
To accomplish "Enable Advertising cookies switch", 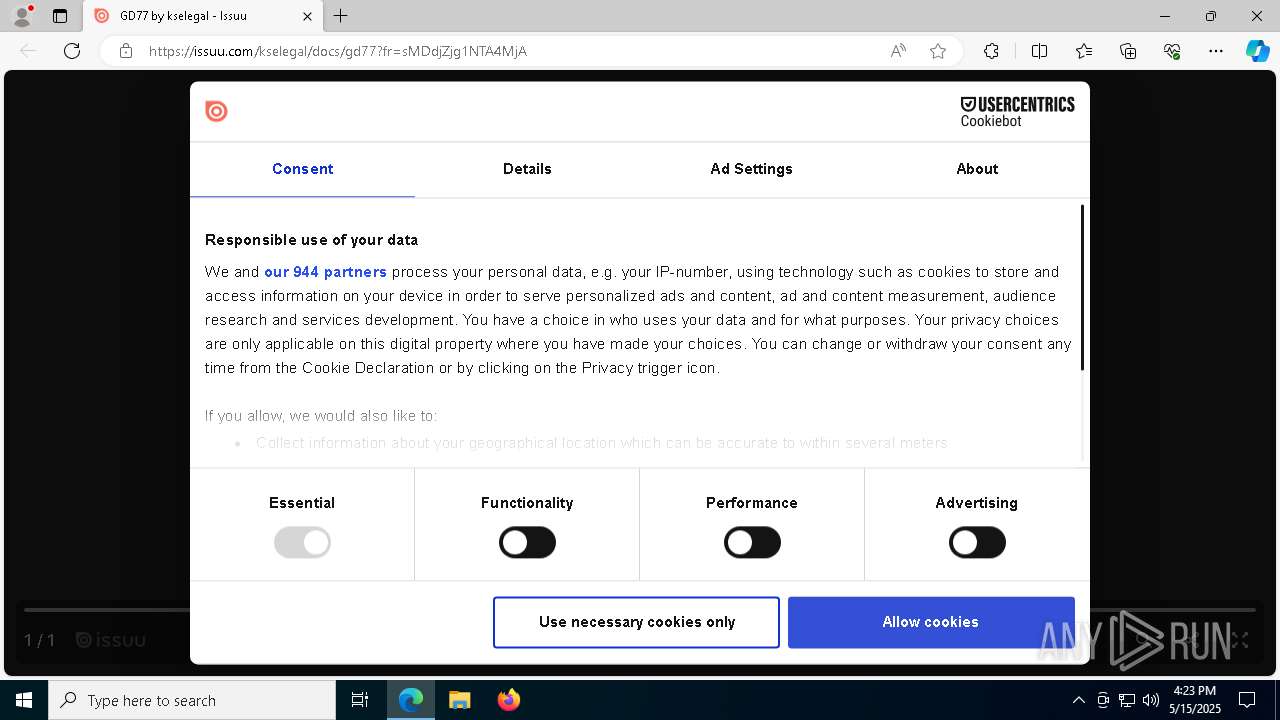I will click(977, 543).
